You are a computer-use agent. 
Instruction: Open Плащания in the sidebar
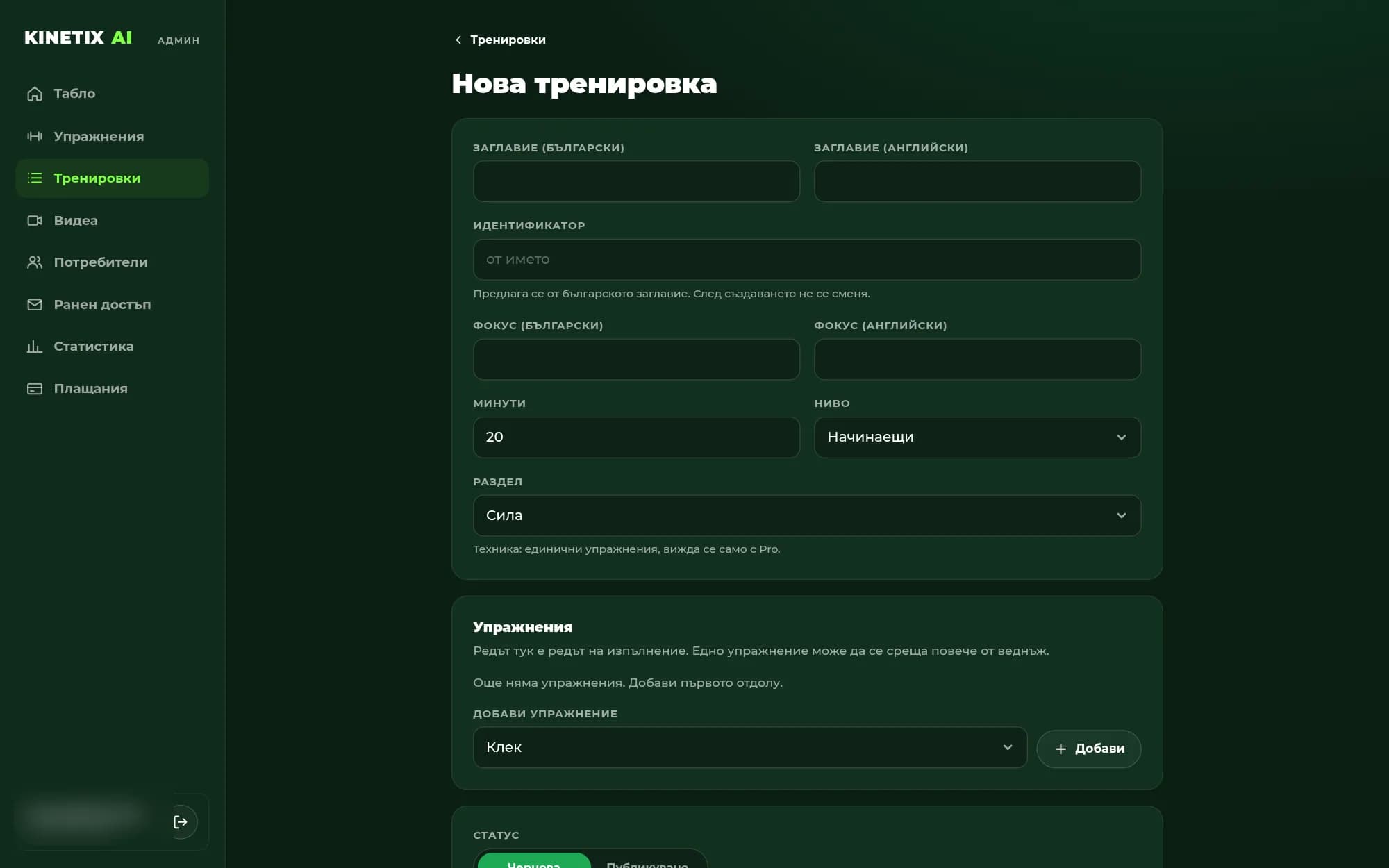point(112,389)
